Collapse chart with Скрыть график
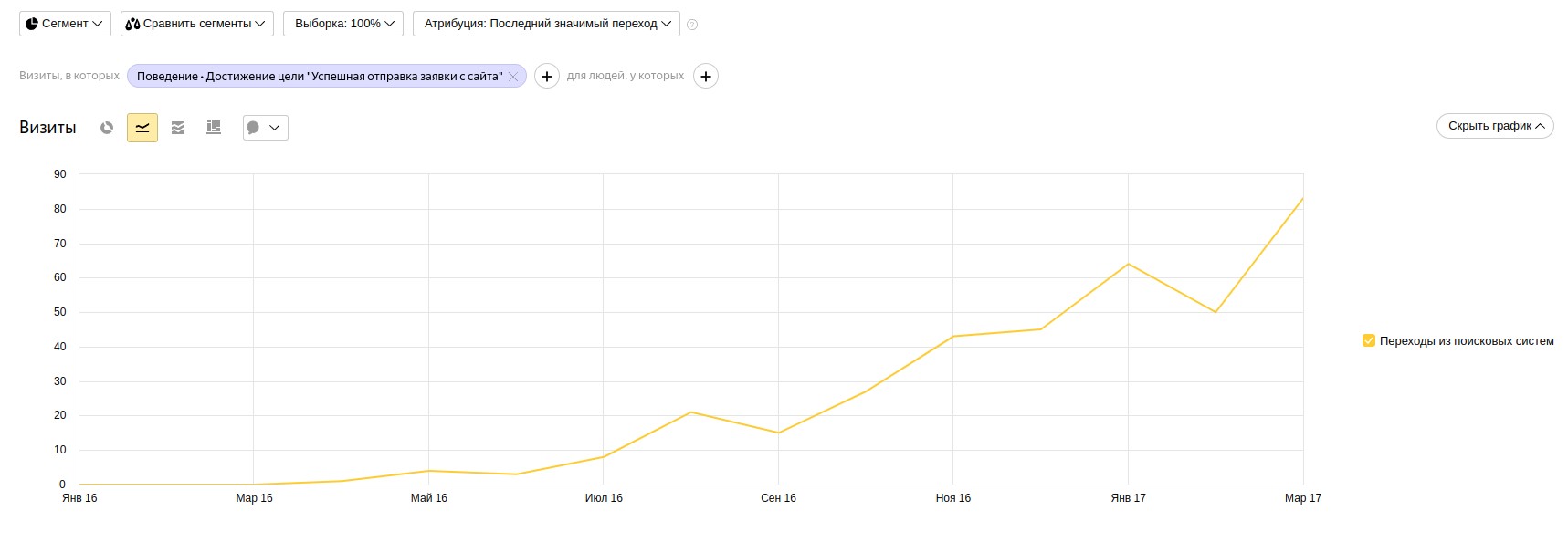Screen dimensions: 1568x542 click(1494, 126)
